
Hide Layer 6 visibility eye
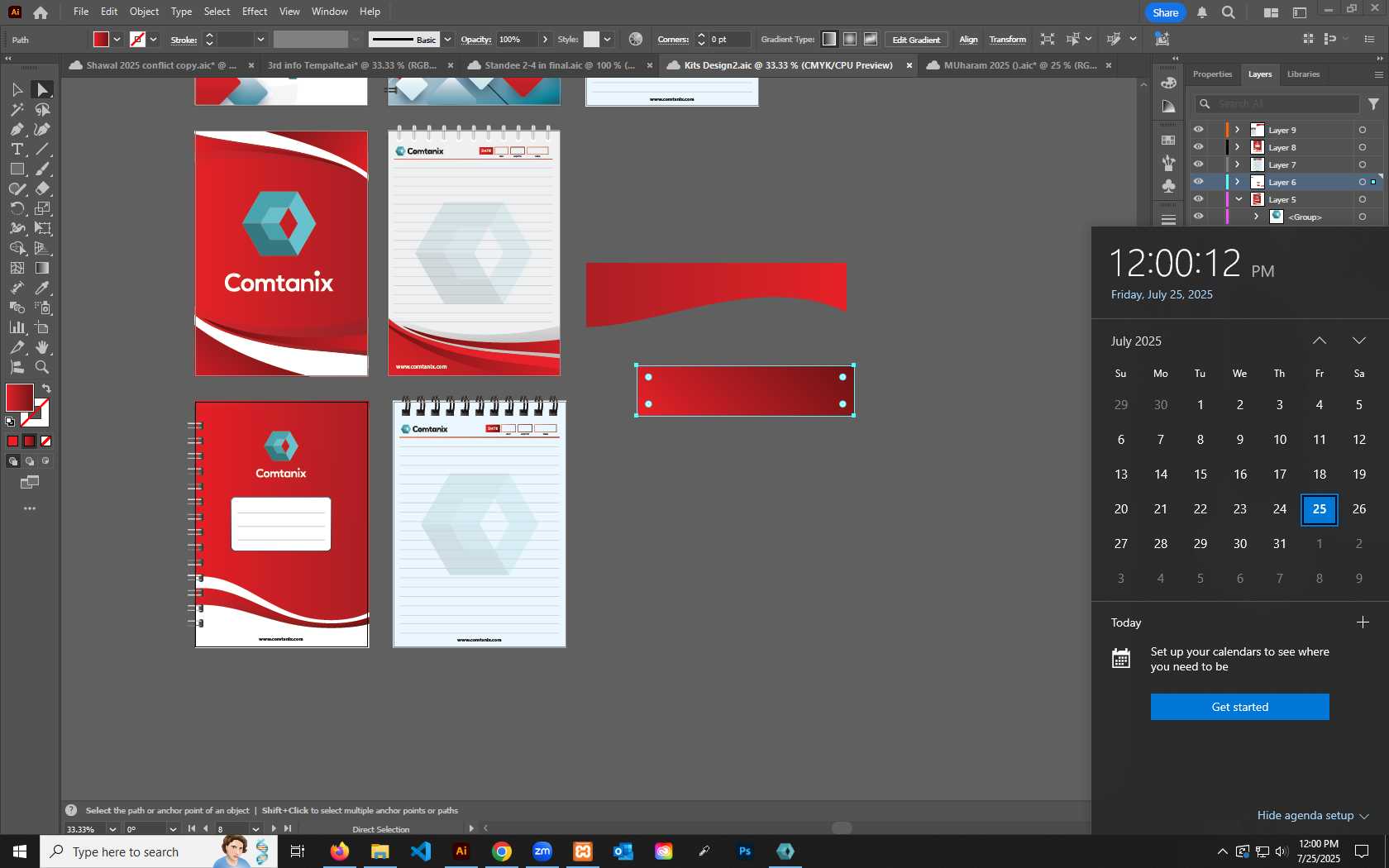coord(1198,182)
